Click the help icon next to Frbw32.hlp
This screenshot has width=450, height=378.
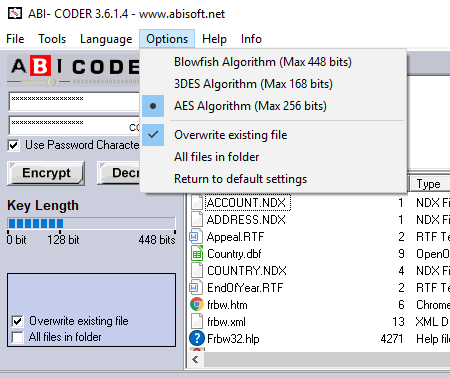(x=197, y=339)
